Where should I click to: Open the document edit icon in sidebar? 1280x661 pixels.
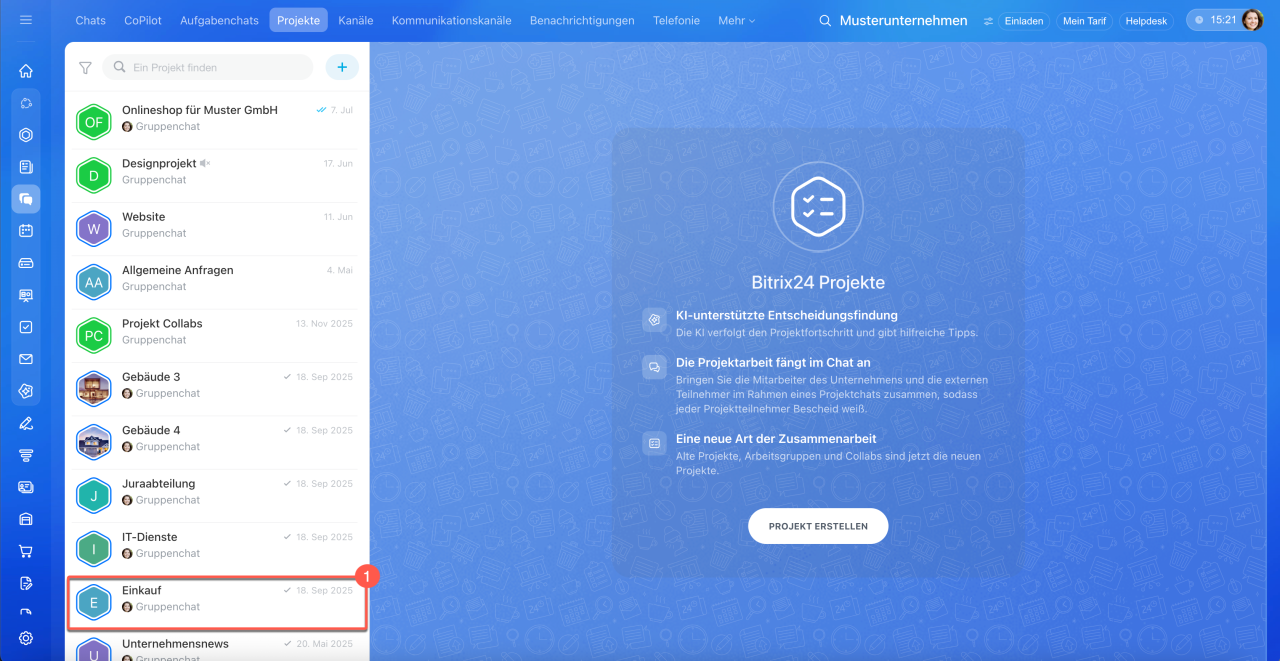tap(26, 583)
